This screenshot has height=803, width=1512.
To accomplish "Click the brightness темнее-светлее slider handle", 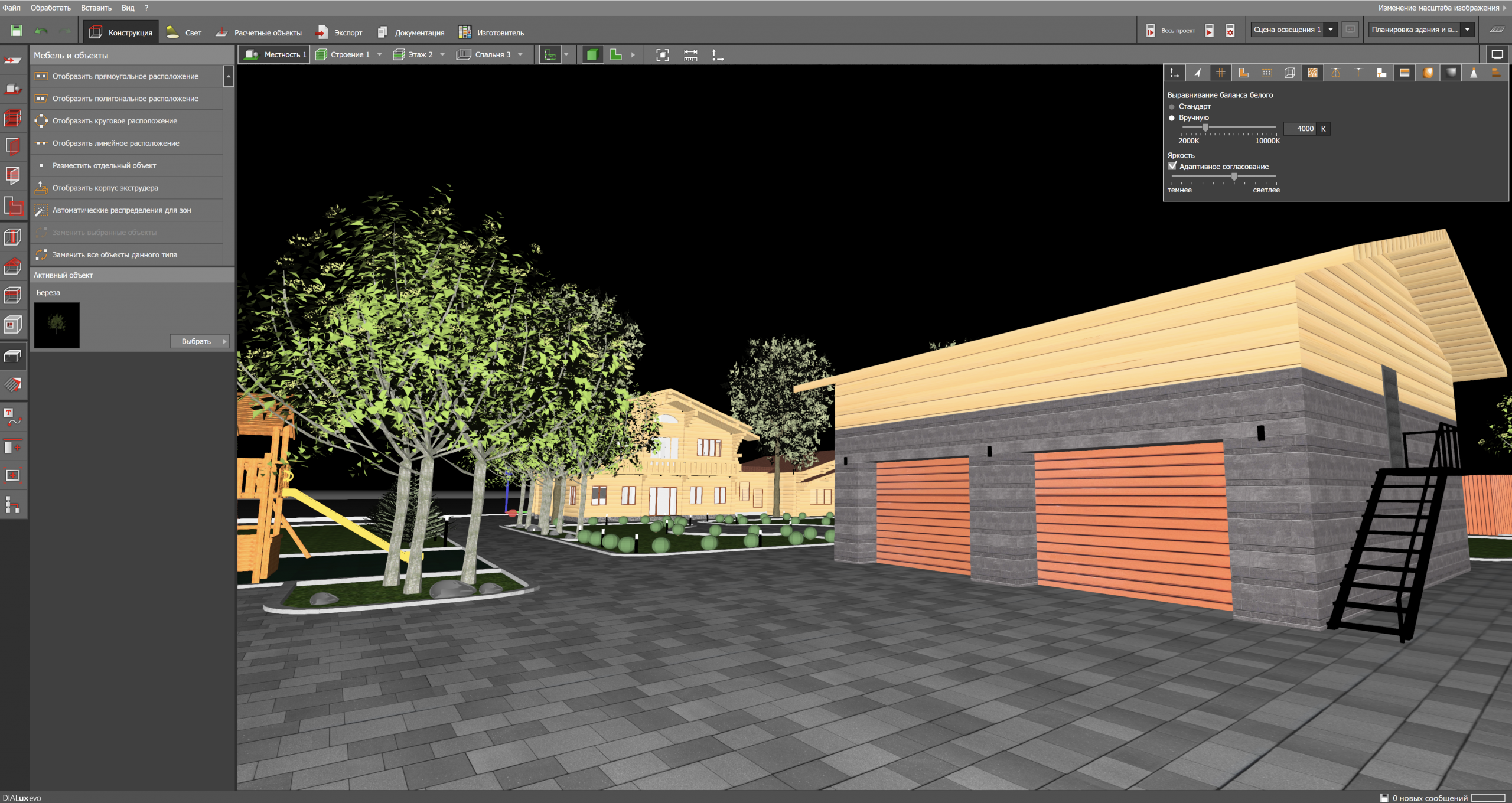I will (x=1234, y=177).
